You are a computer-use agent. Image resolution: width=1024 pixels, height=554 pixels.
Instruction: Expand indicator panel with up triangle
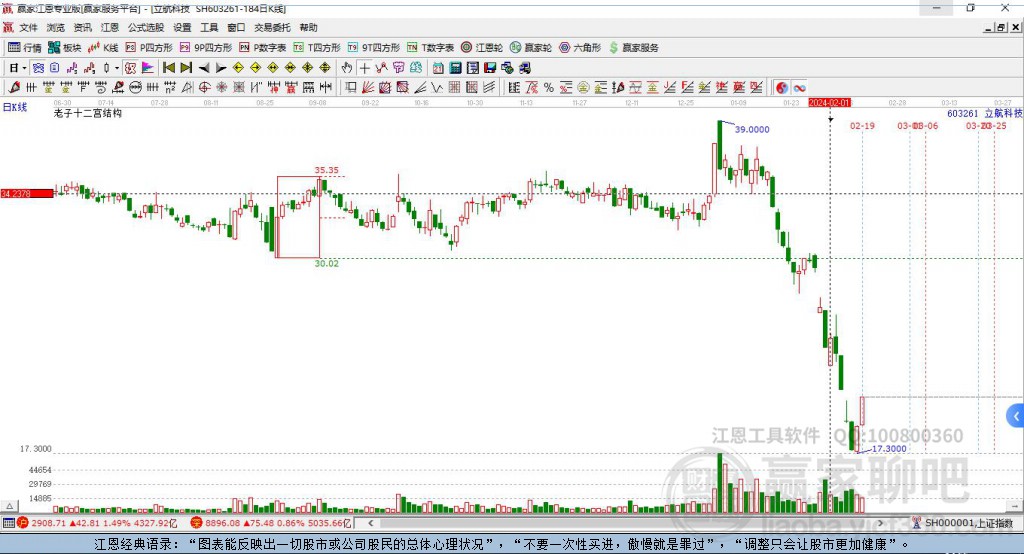(9, 506)
